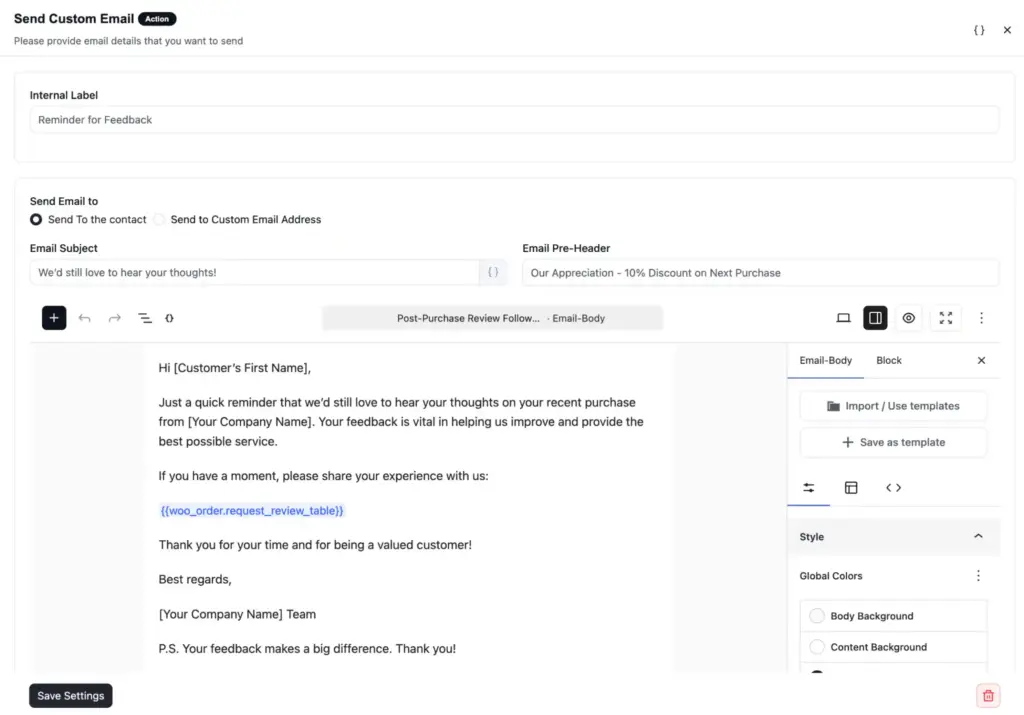Preview email with the eye icon
This screenshot has height=715, width=1024.
908,318
